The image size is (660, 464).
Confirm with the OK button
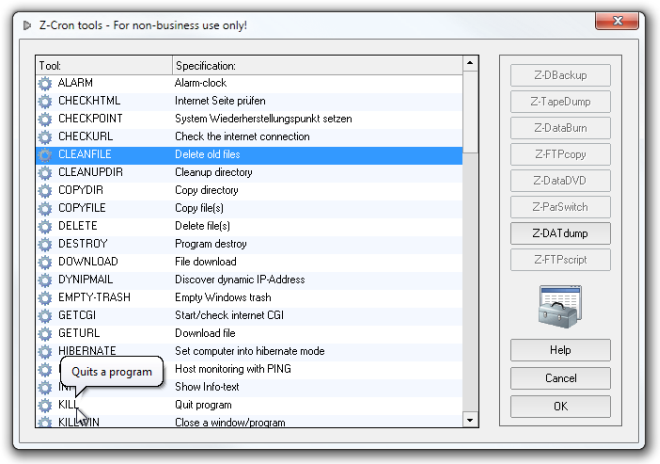[560, 406]
